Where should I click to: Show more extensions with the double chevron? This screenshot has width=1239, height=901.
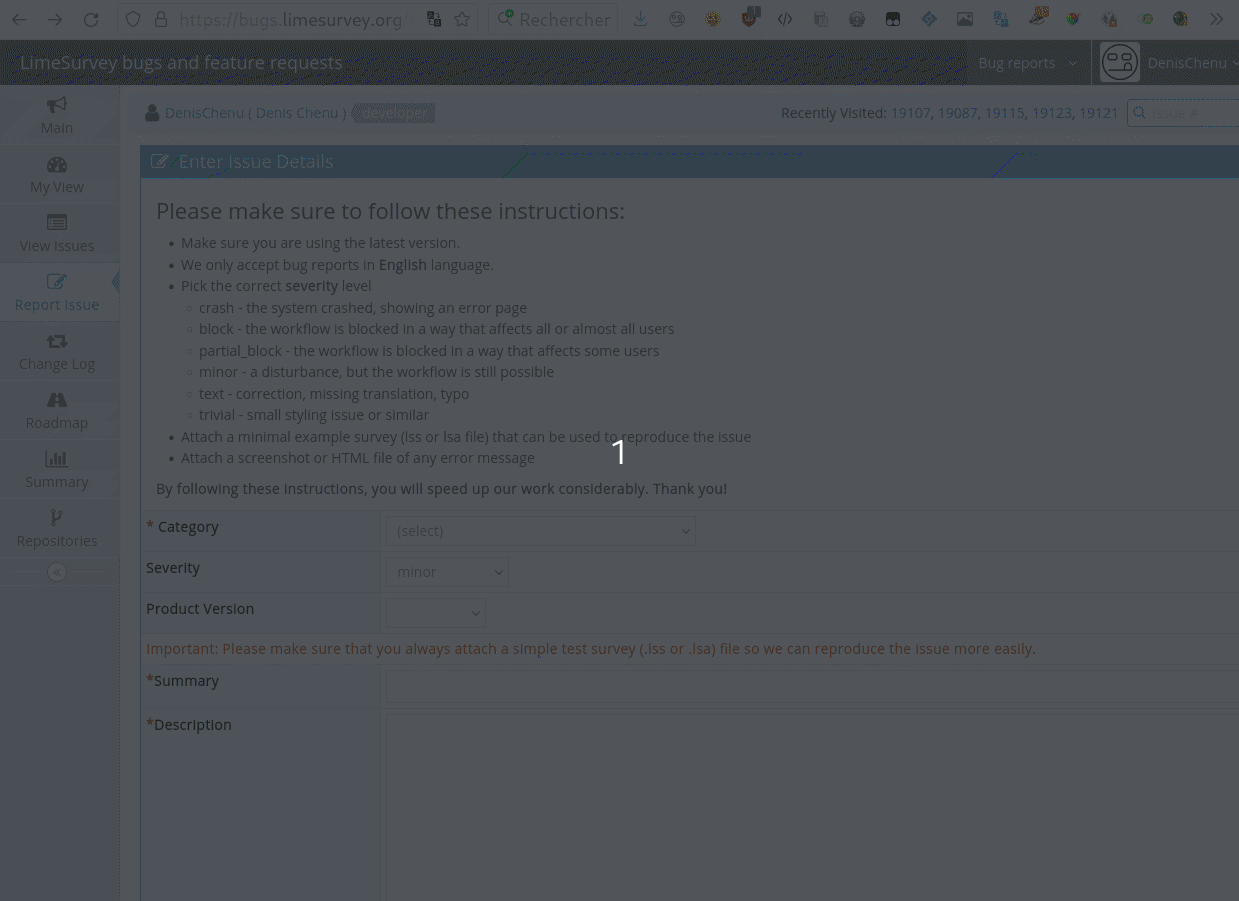click(1216, 19)
